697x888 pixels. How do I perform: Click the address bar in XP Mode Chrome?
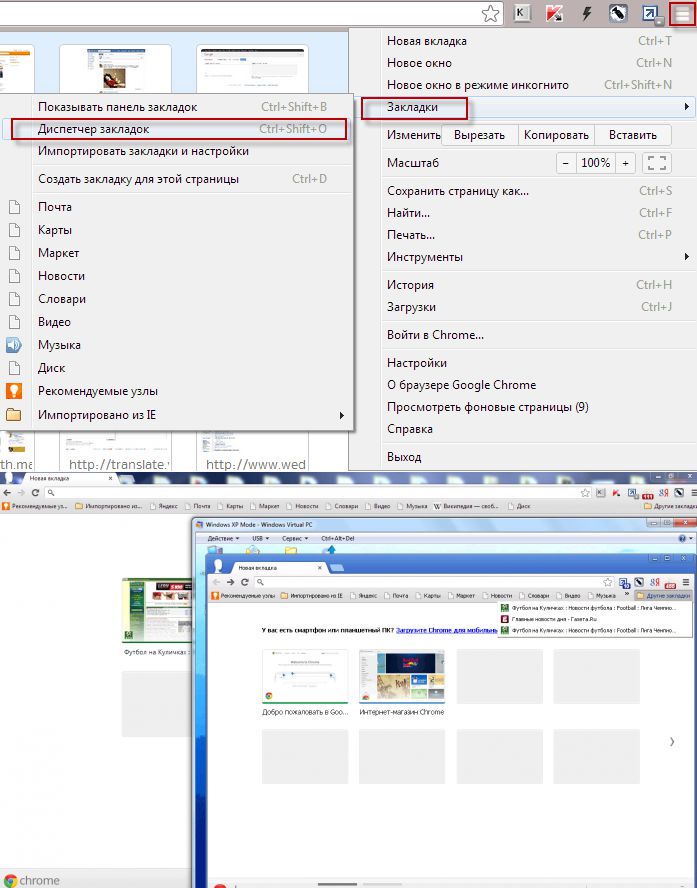pos(433,582)
